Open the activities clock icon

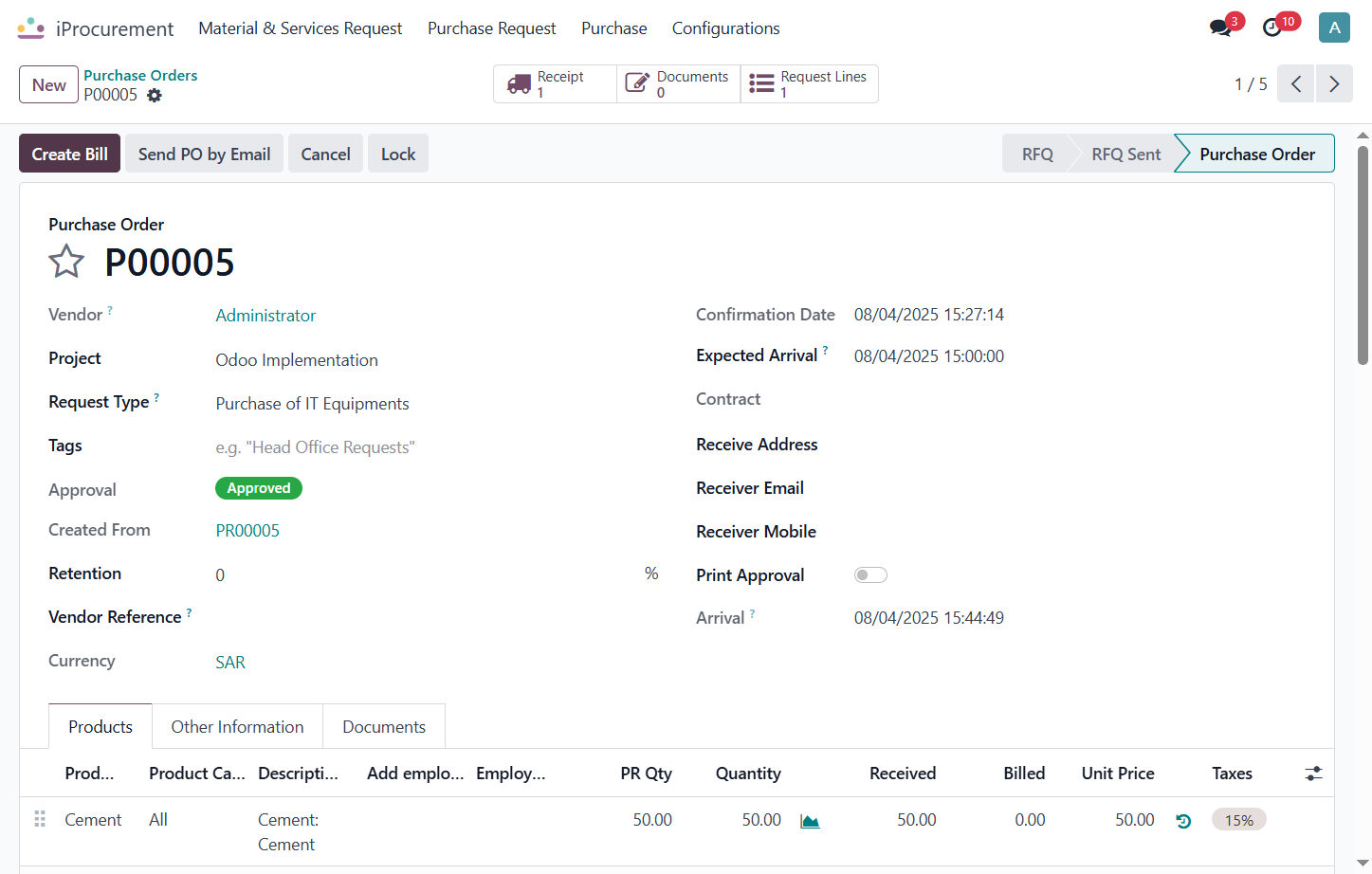[x=1272, y=28]
